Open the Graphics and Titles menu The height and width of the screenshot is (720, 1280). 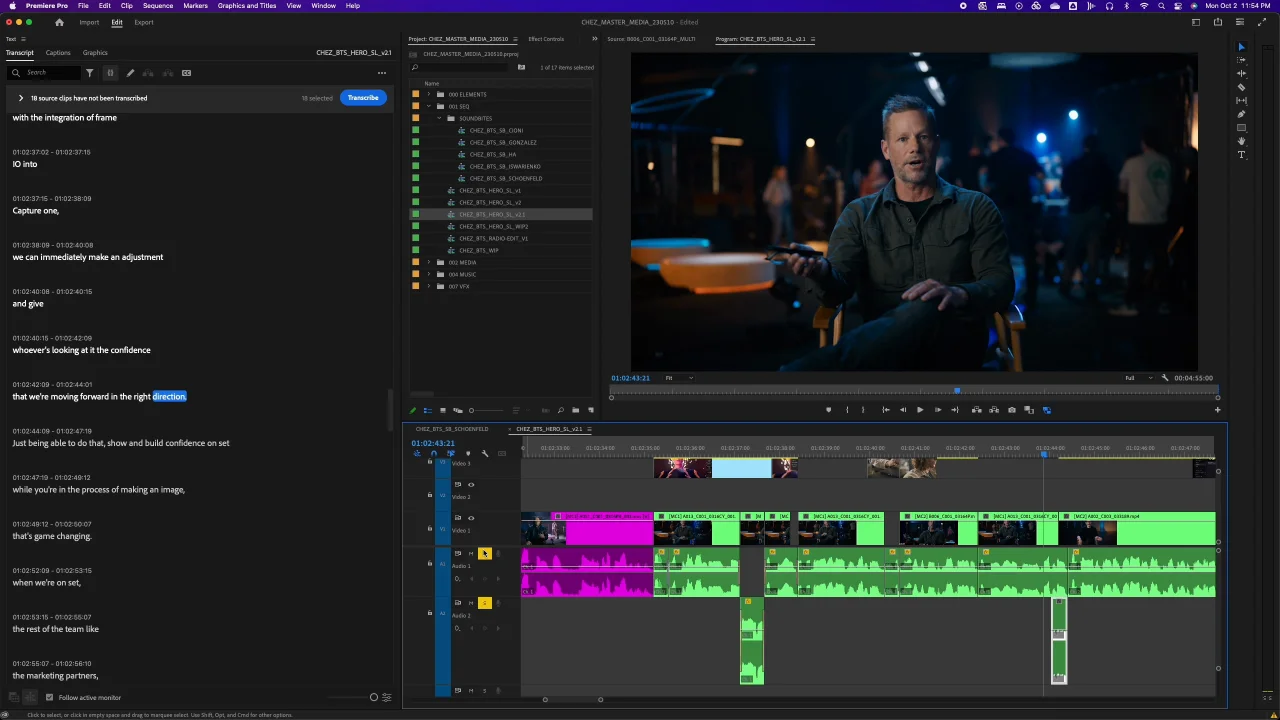click(247, 6)
